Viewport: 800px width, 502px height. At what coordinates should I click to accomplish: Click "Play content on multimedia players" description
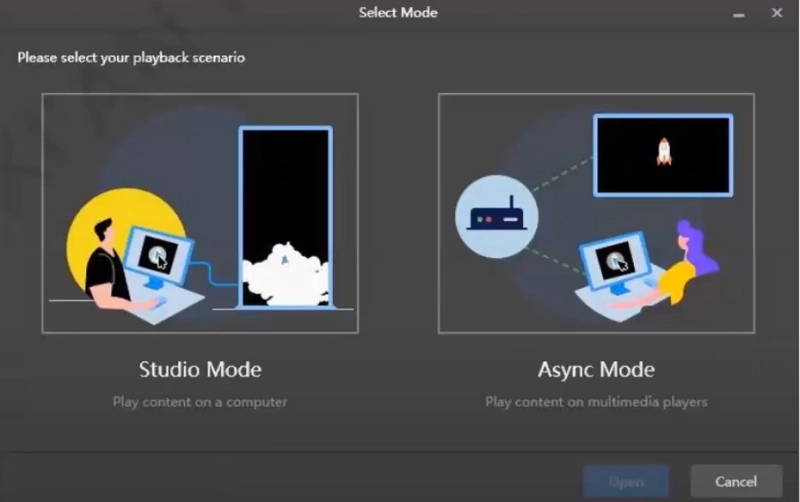(596, 402)
